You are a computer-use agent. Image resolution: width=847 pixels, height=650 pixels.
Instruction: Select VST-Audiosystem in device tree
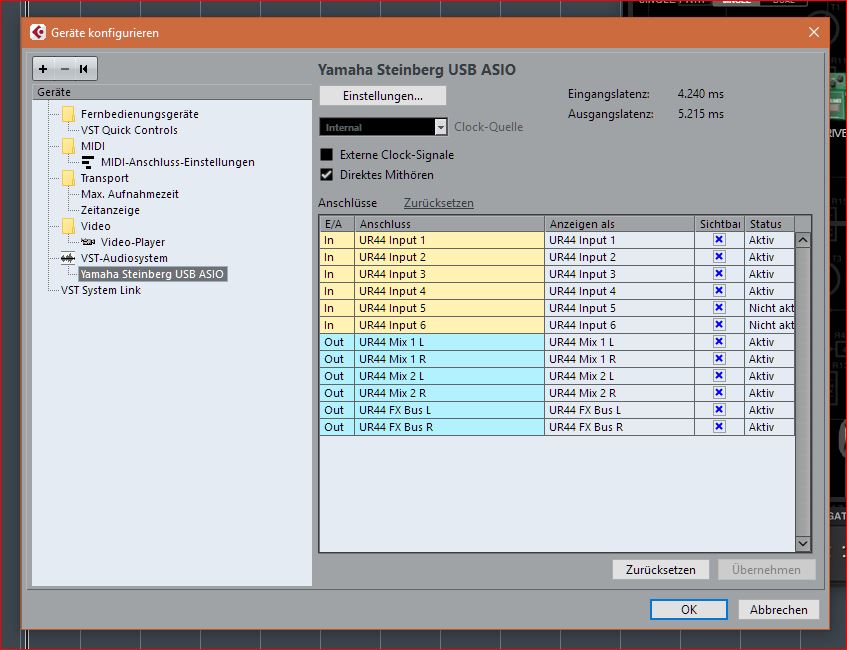click(124, 258)
